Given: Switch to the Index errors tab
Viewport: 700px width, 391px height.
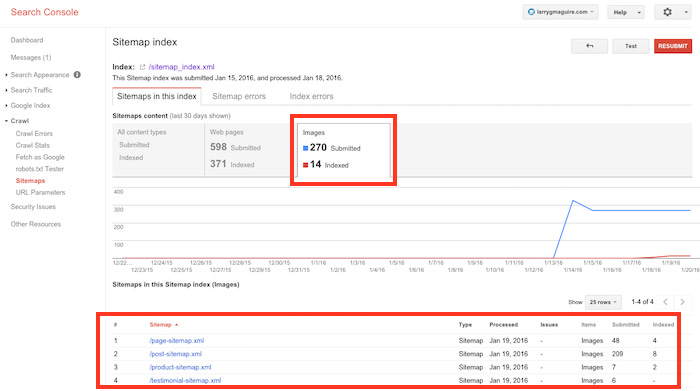Looking at the screenshot, I should [311, 96].
